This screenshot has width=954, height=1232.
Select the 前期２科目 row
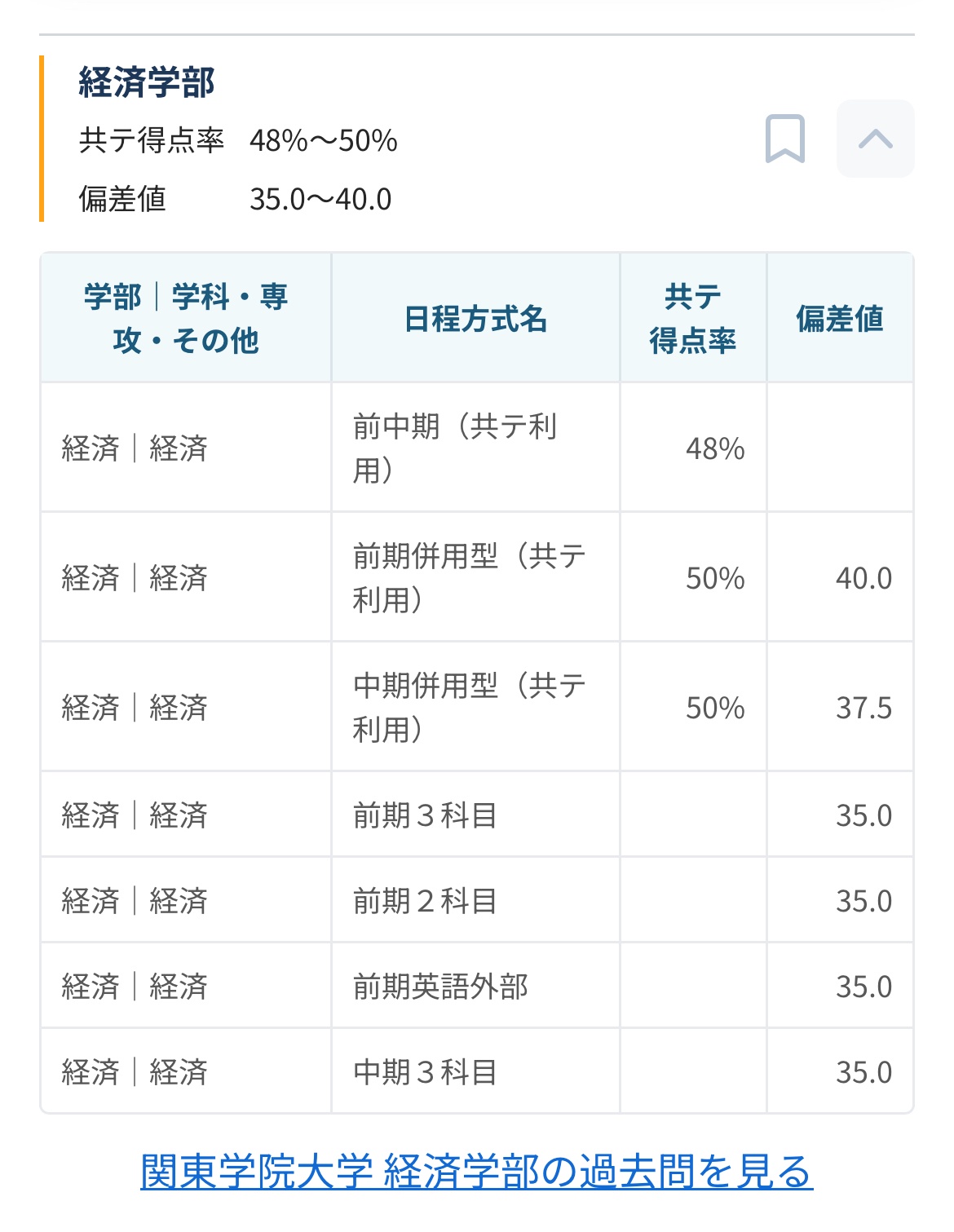point(477,900)
